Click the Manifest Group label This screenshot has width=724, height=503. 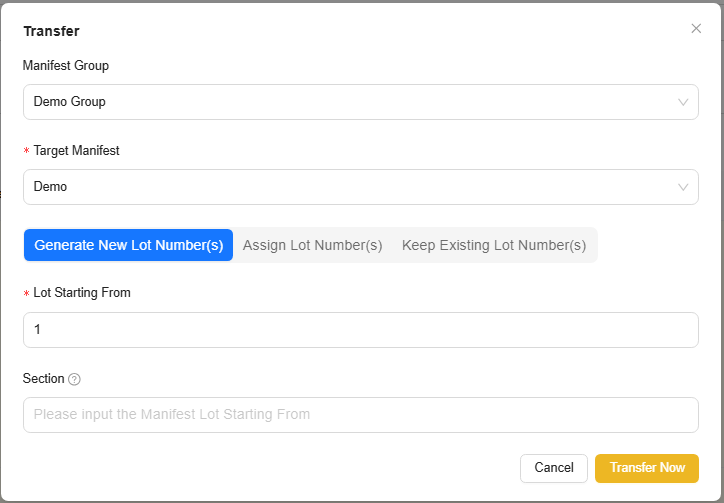point(66,66)
